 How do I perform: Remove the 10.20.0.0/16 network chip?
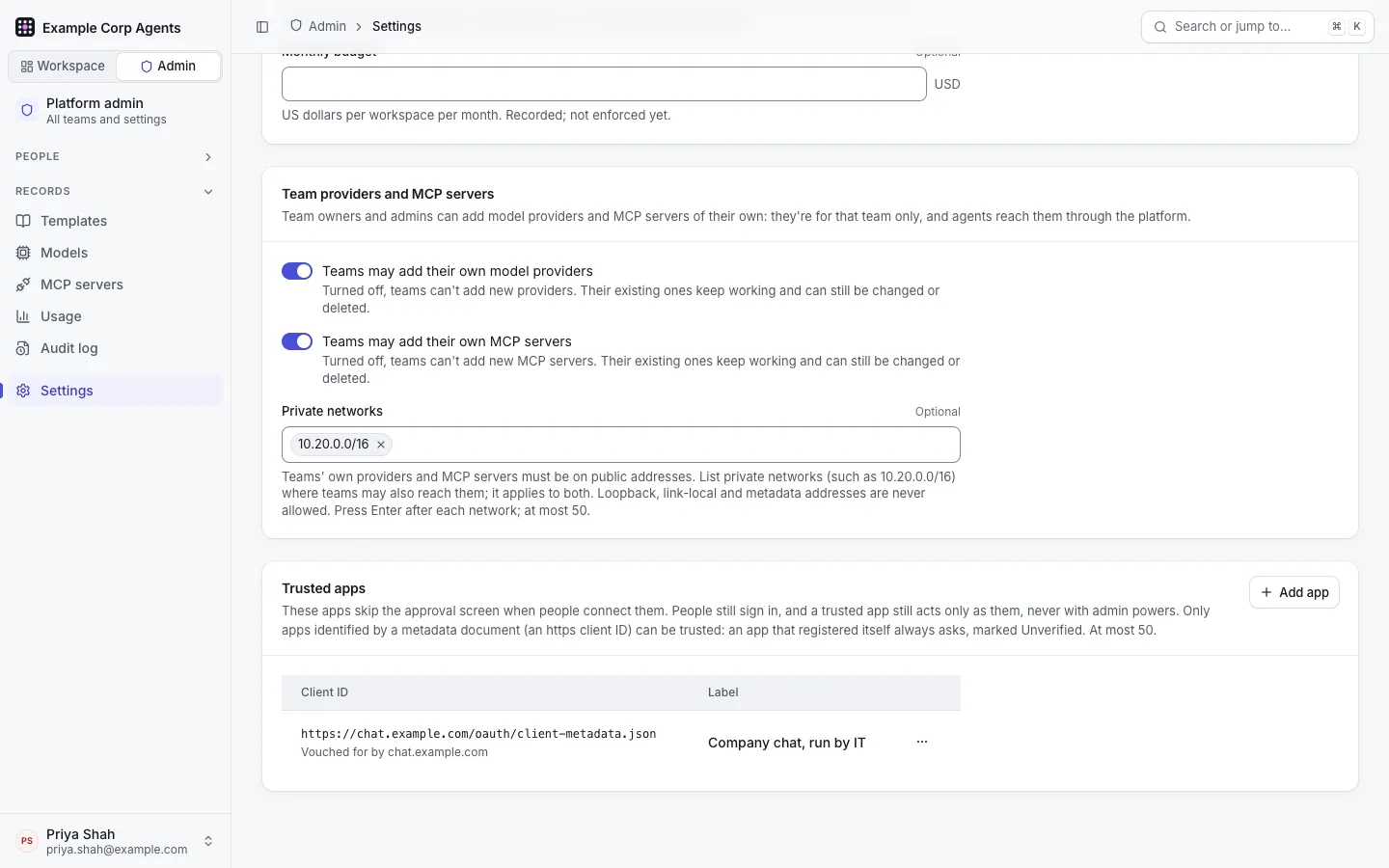pyautogui.click(x=381, y=445)
